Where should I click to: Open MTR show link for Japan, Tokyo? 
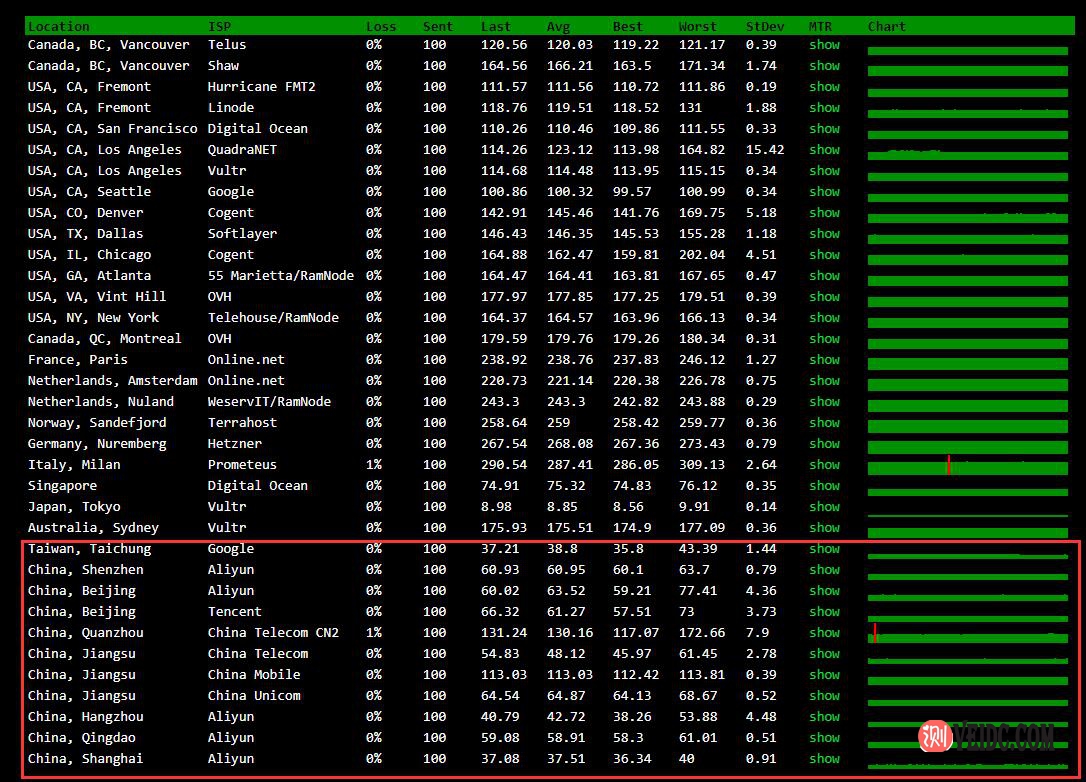pos(824,507)
